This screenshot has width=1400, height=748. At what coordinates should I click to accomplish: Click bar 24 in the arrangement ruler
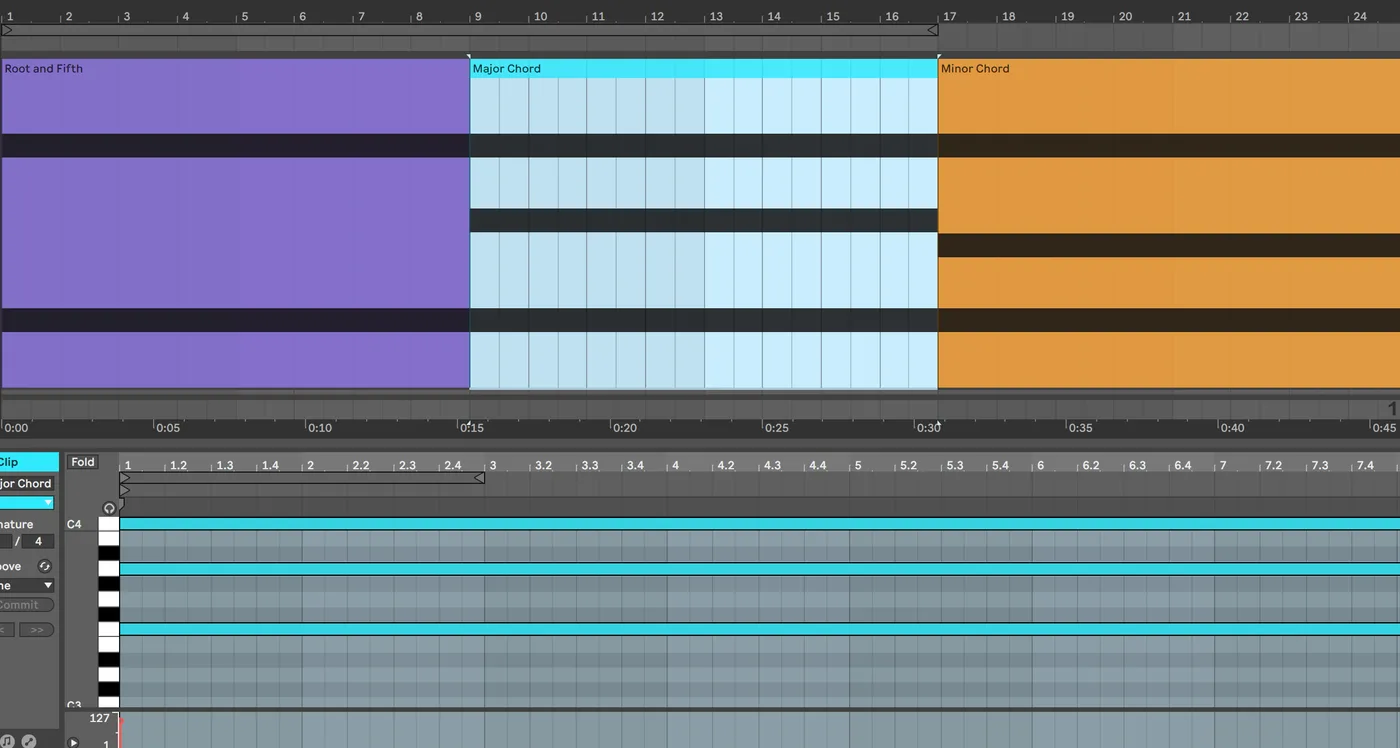click(1360, 16)
